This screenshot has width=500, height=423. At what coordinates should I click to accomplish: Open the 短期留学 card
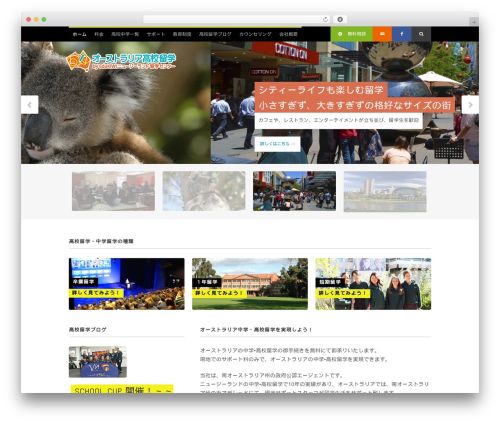click(373, 284)
